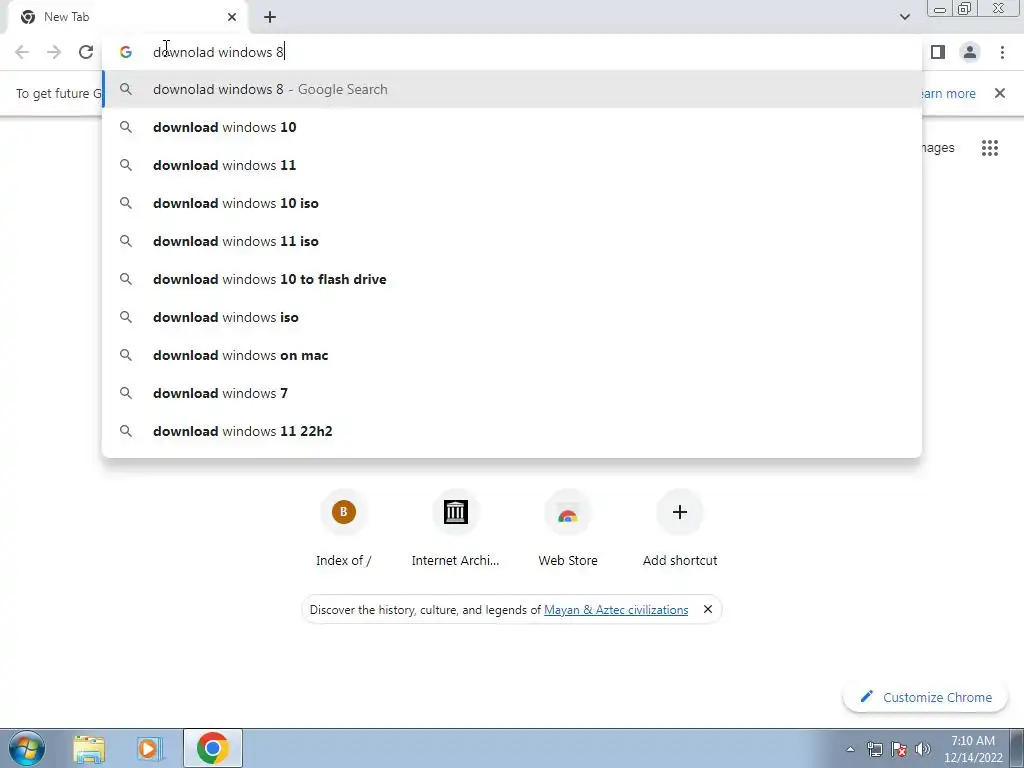Open the user profile avatar
This screenshot has height=768, width=1024.
coord(970,52)
